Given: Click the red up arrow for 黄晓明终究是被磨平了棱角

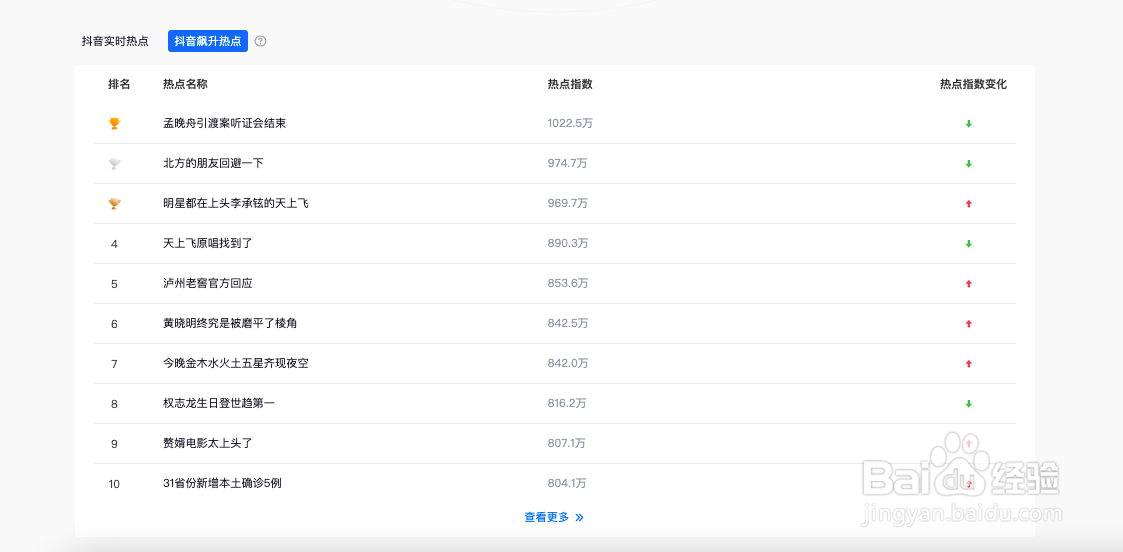Looking at the screenshot, I should pos(969,324).
